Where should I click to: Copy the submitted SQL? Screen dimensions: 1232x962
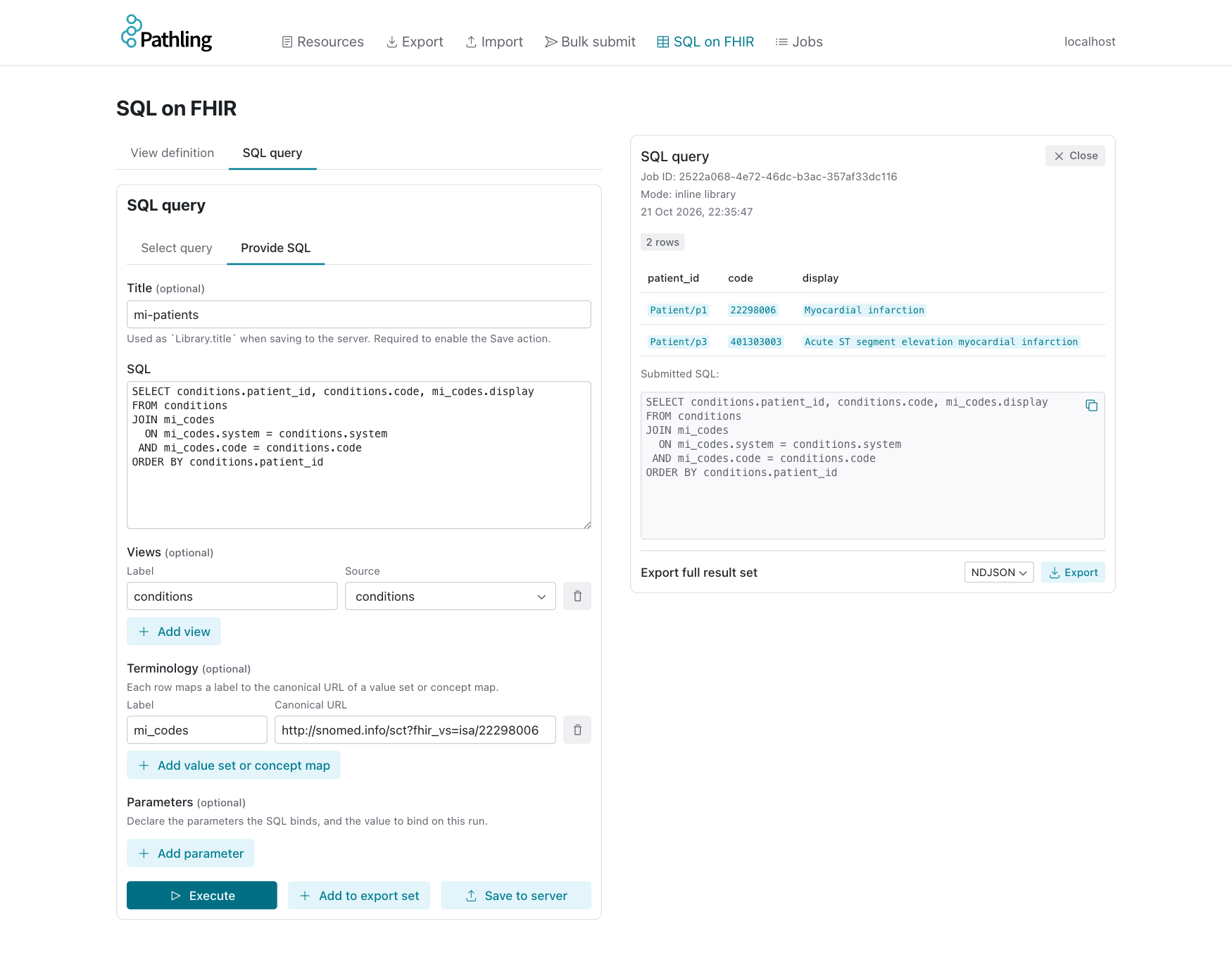click(1091, 406)
